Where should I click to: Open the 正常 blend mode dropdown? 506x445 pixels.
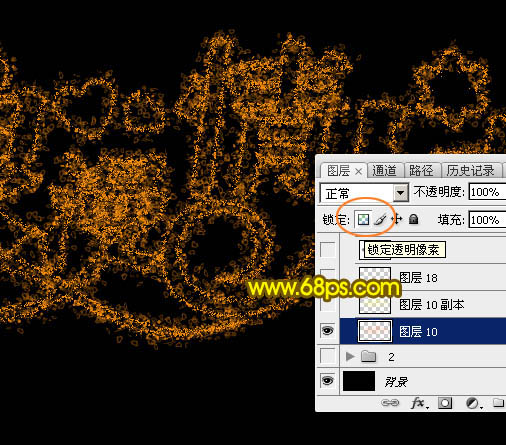pyautogui.click(x=400, y=192)
